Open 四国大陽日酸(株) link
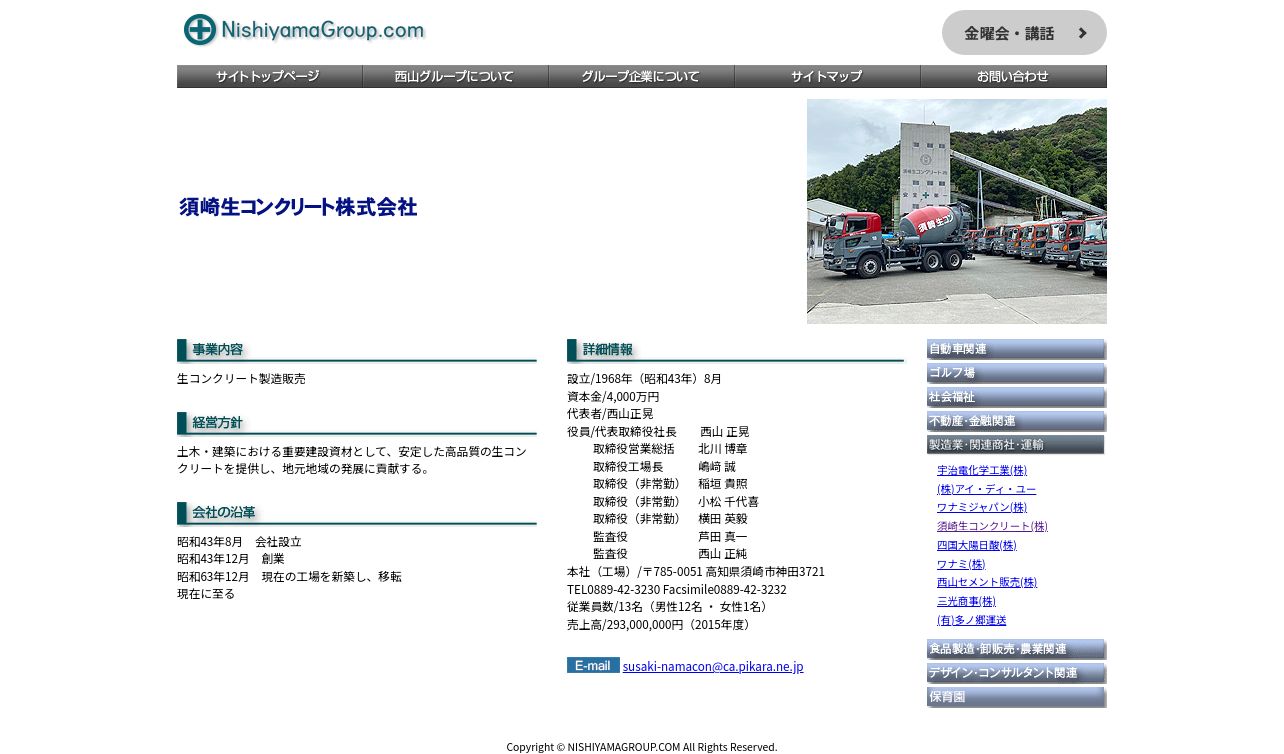The image size is (1284, 754). (x=976, y=546)
